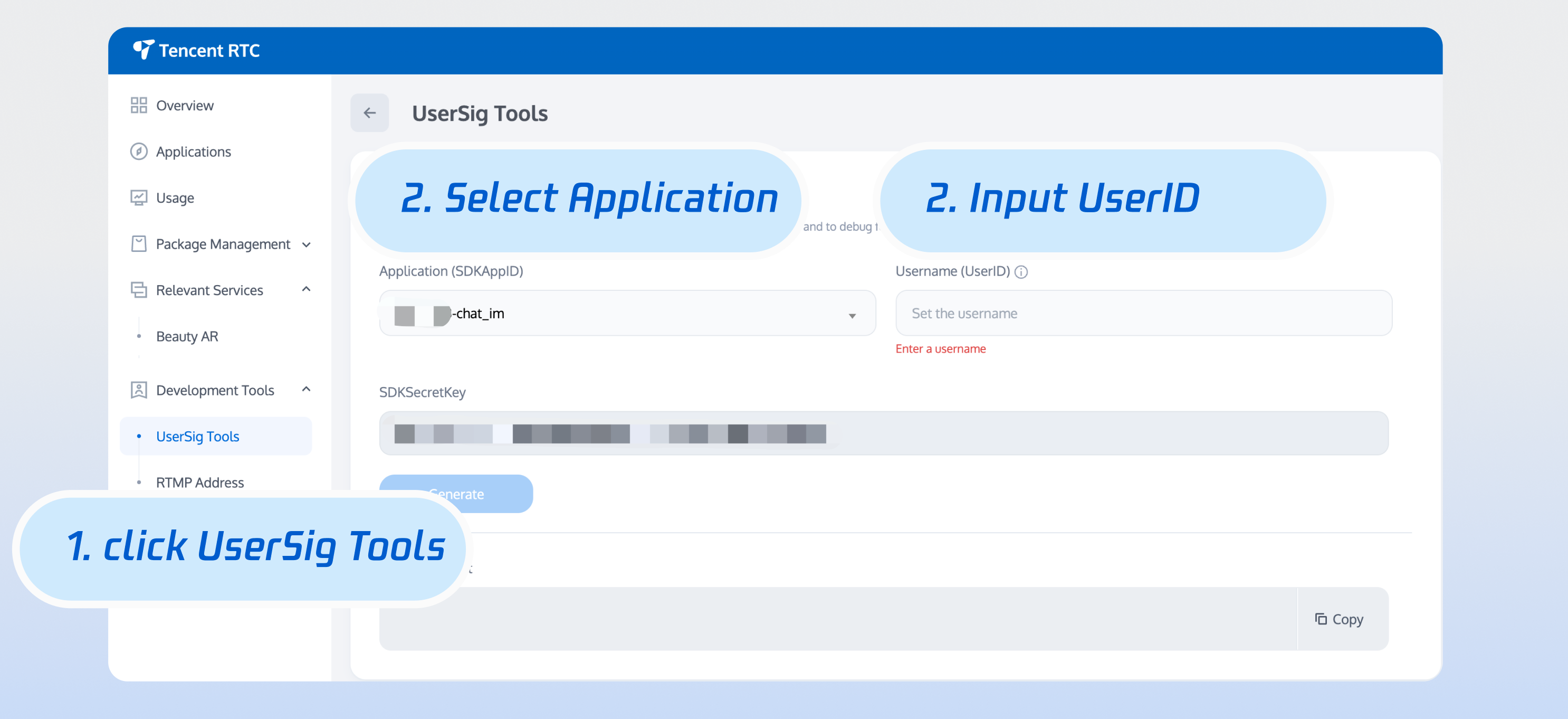Focus the Set the username field
This screenshot has width=1568, height=719.
point(1143,314)
